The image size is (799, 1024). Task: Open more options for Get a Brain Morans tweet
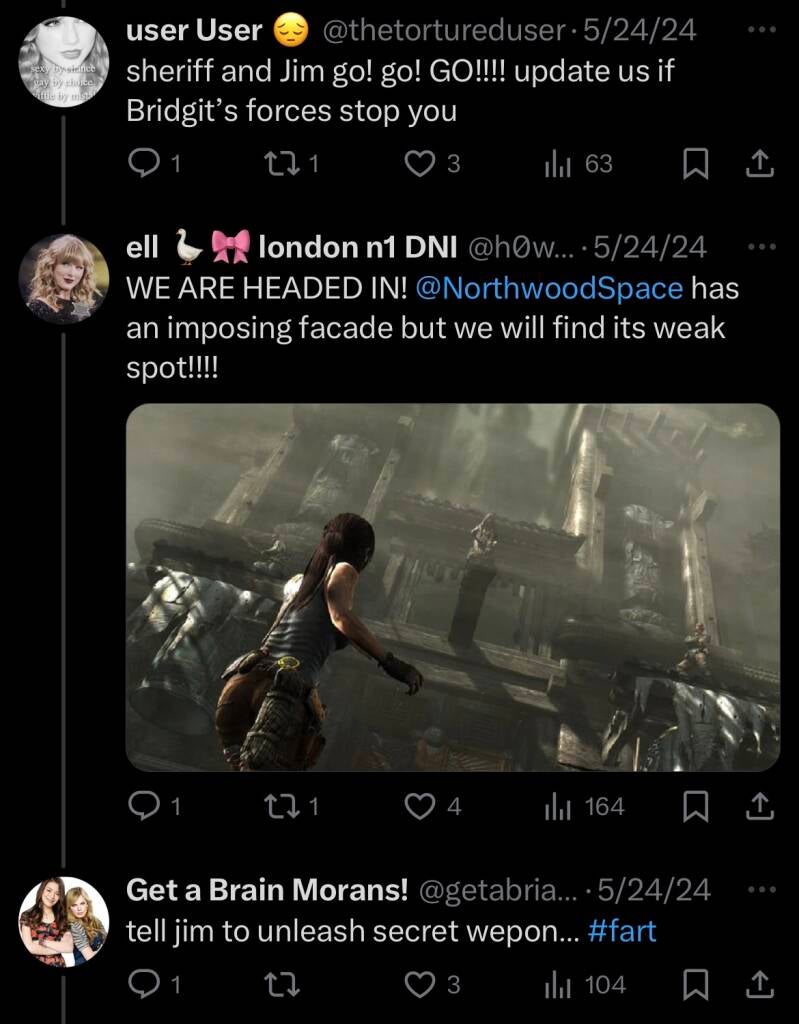pos(761,888)
